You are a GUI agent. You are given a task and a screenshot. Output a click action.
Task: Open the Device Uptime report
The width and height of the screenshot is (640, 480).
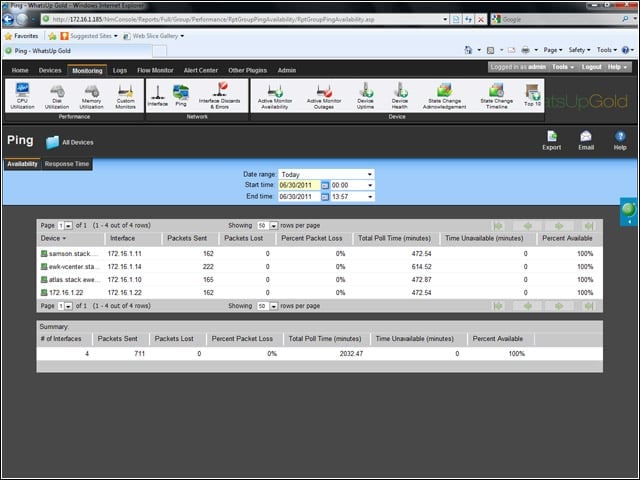365,96
